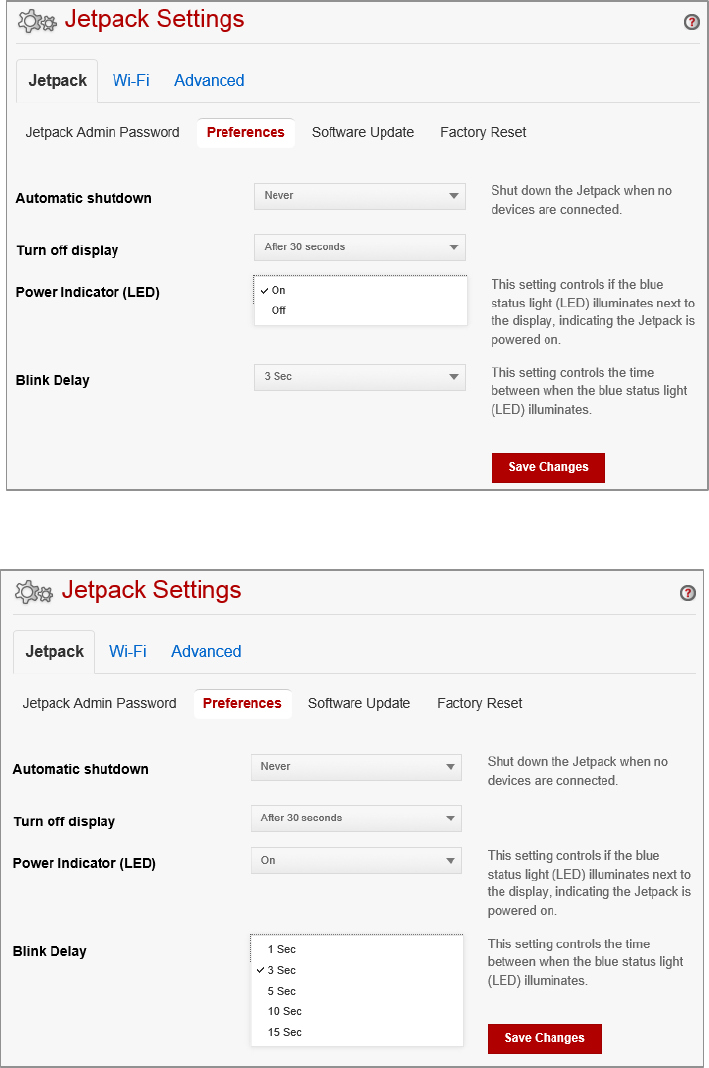The height and width of the screenshot is (1068, 709).
Task: Click the gears icon beside the upper Jetpack Settings title
Action: (37, 22)
